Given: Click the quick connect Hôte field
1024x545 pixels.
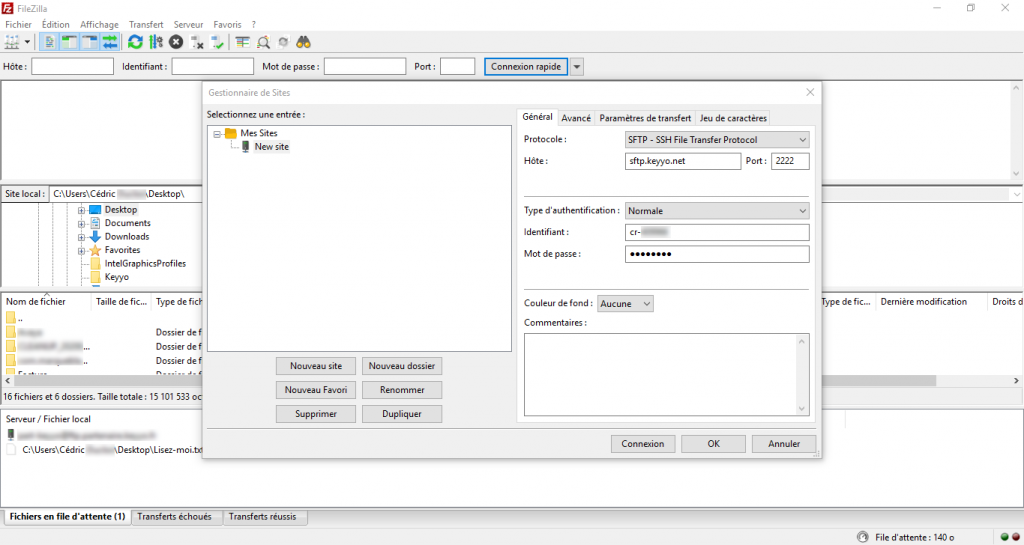Looking at the screenshot, I should pyautogui.click(x=72, y=67).
